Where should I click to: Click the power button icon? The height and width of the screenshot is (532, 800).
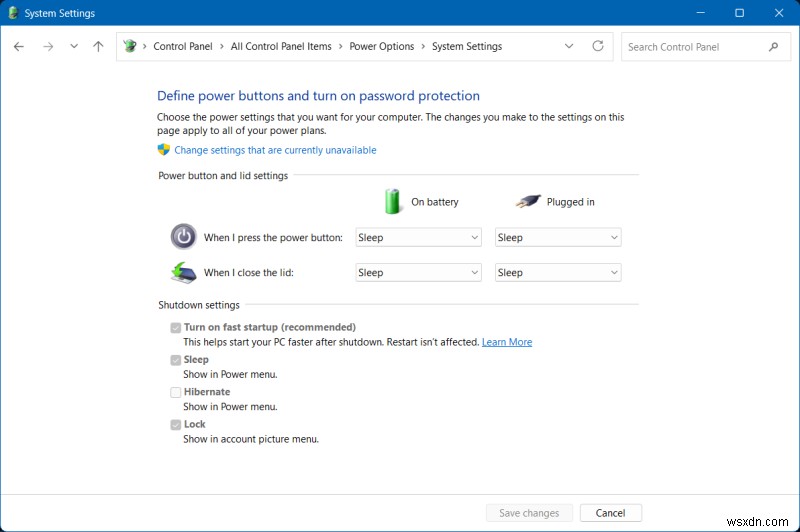[x=184, y=236]
